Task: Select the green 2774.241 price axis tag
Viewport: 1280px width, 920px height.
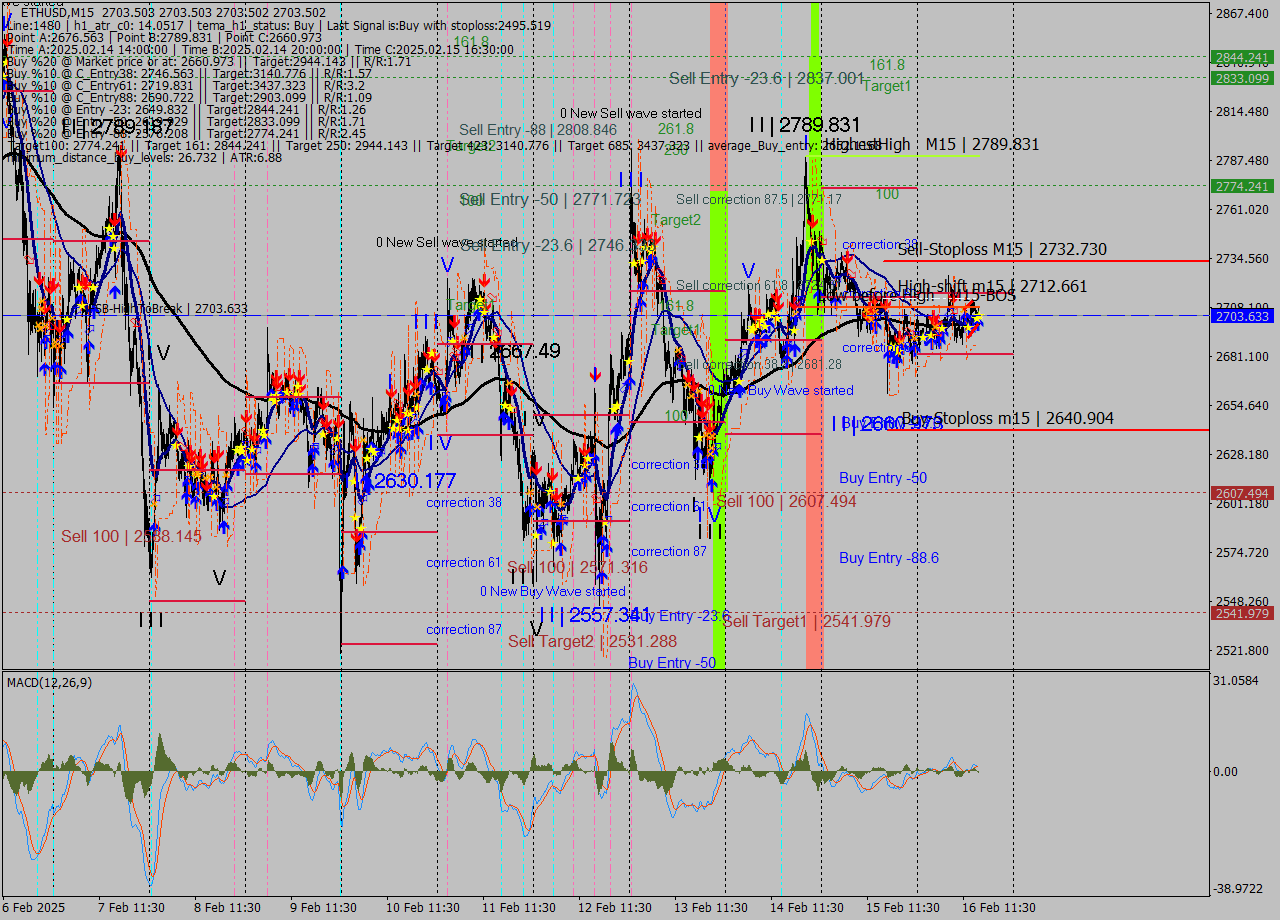Action: (1241, 186)
